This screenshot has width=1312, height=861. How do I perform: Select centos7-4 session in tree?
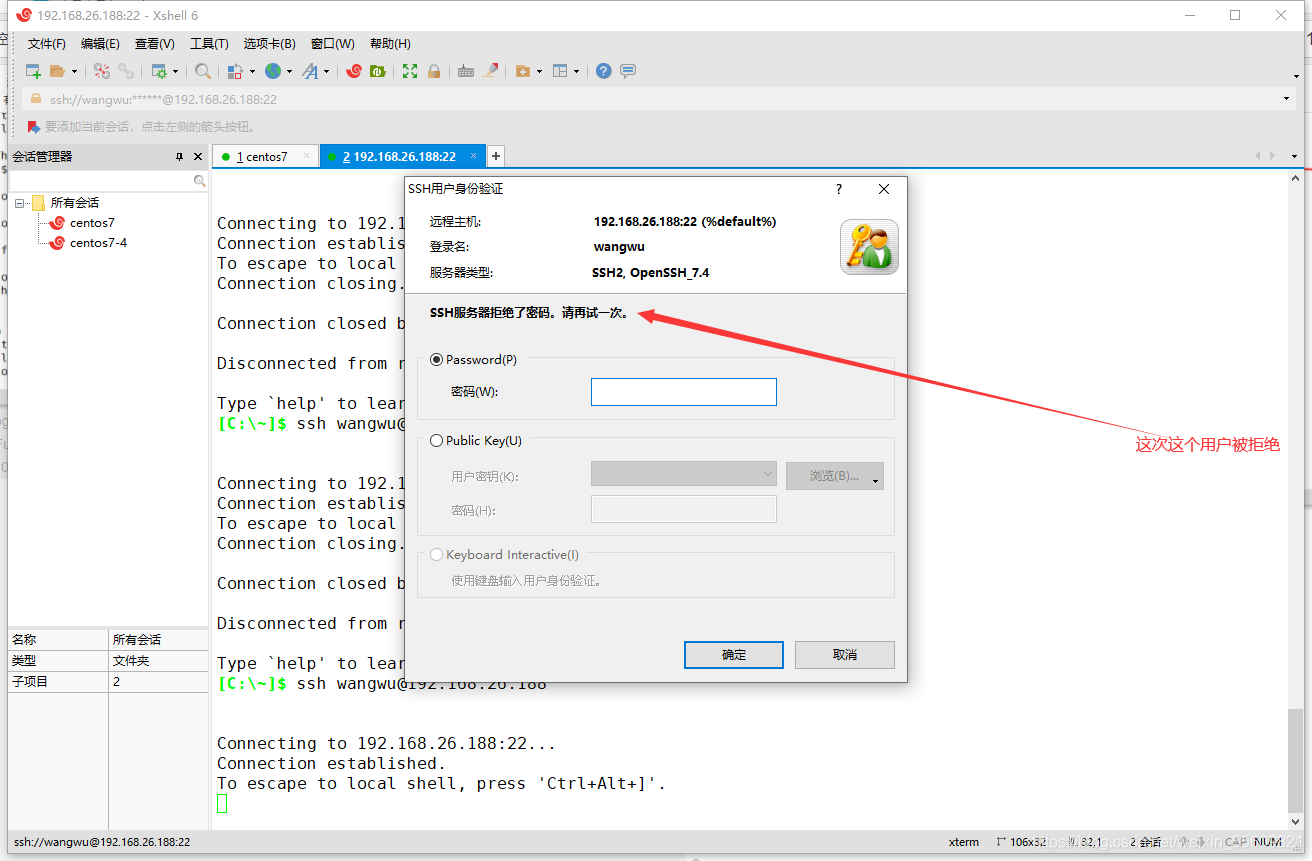click(98, 243)
